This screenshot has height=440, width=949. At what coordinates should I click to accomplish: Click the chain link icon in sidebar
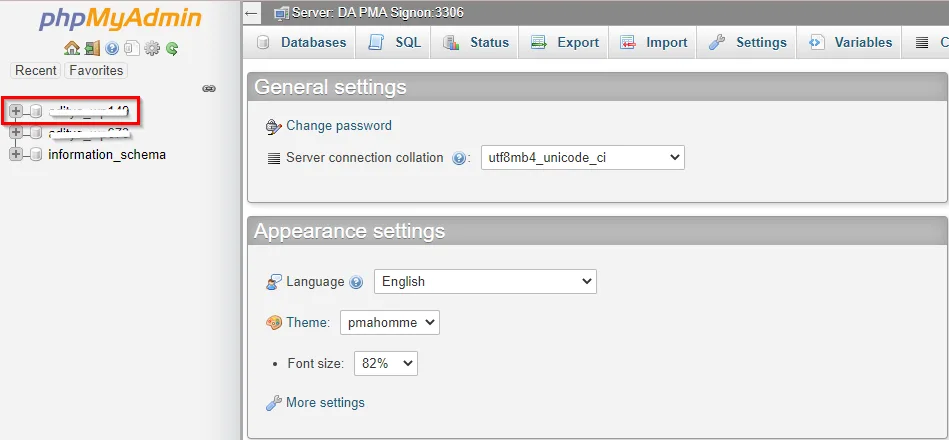point(209,89)
